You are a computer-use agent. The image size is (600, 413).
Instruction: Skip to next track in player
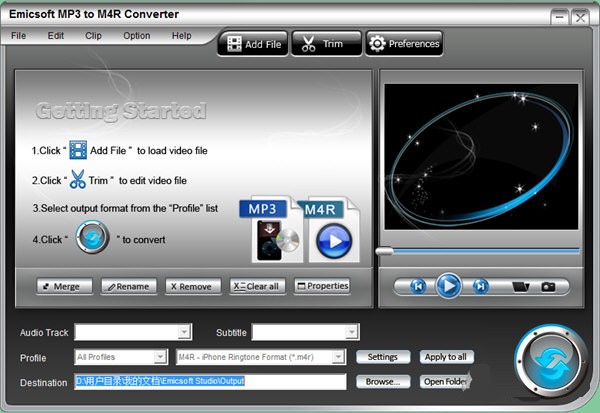pos(481,286)
